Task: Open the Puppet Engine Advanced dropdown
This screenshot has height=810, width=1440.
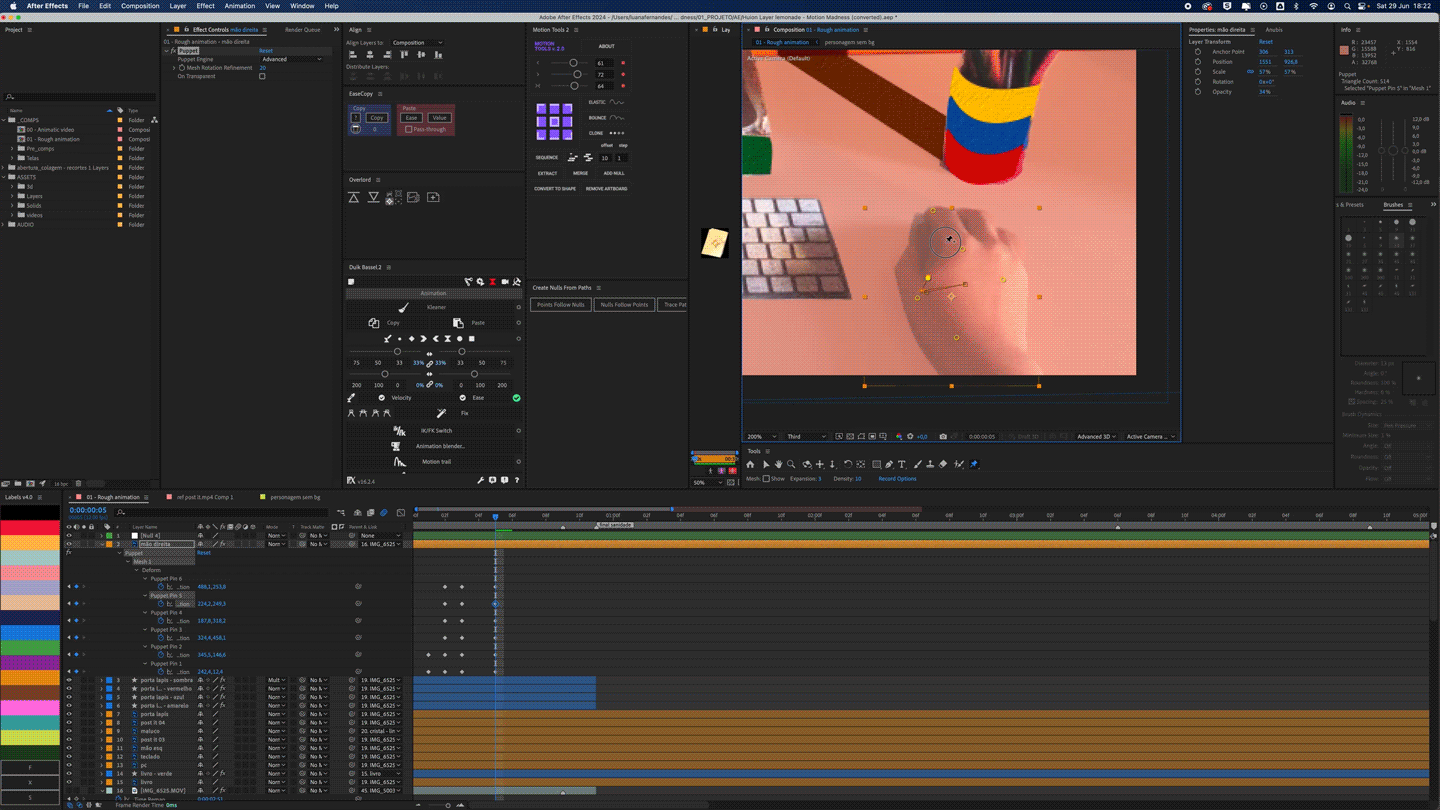Action: pos(291,59)
